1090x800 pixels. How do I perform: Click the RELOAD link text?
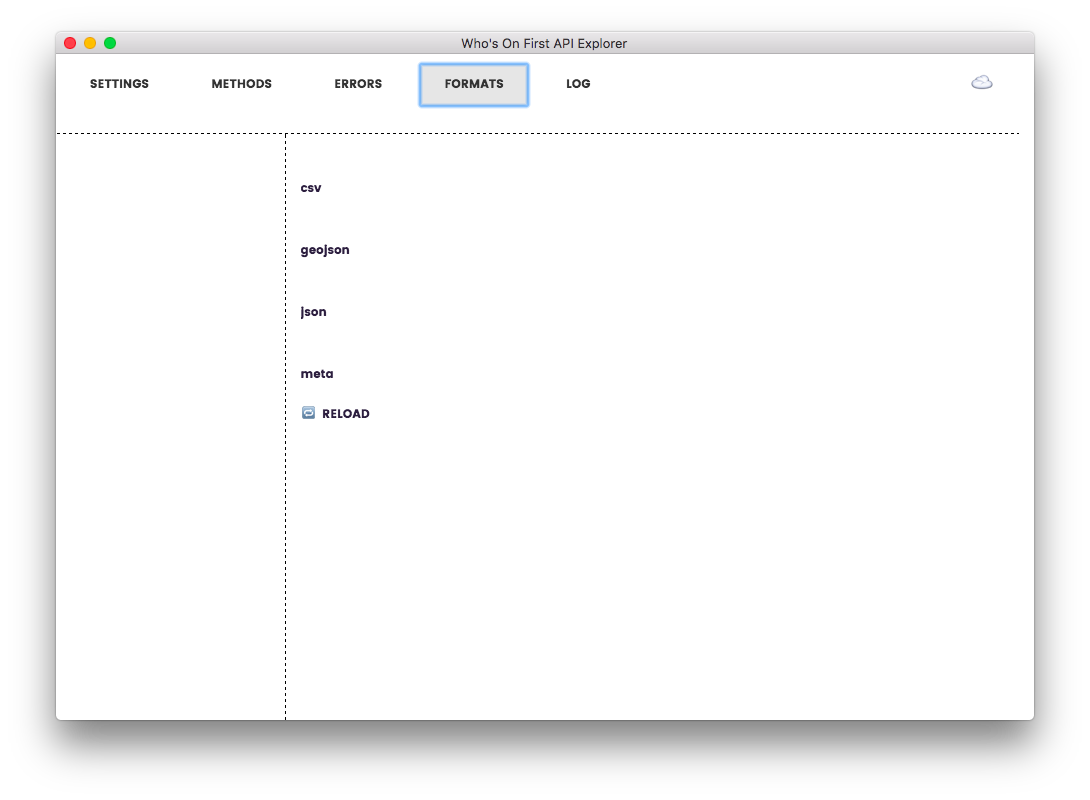point(345,414)
